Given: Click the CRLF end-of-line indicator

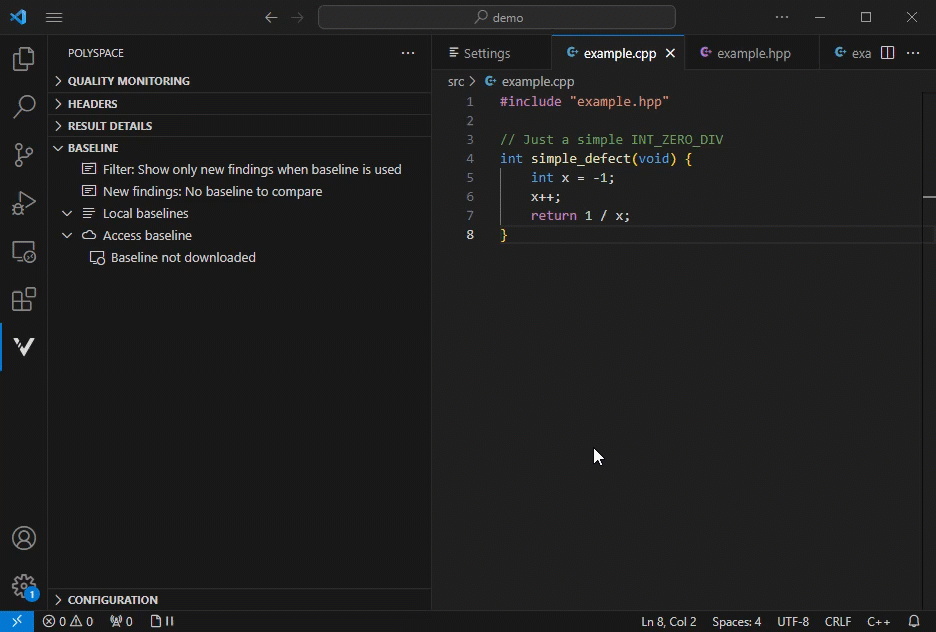Looking at the screenshot, I should [x=838, y=622].
